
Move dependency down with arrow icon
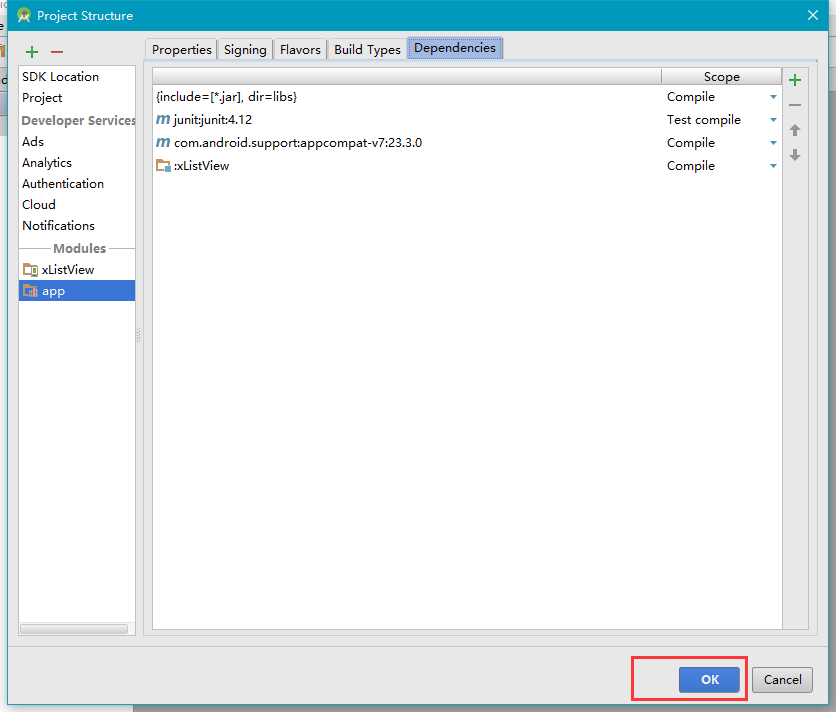coord(795,155)
